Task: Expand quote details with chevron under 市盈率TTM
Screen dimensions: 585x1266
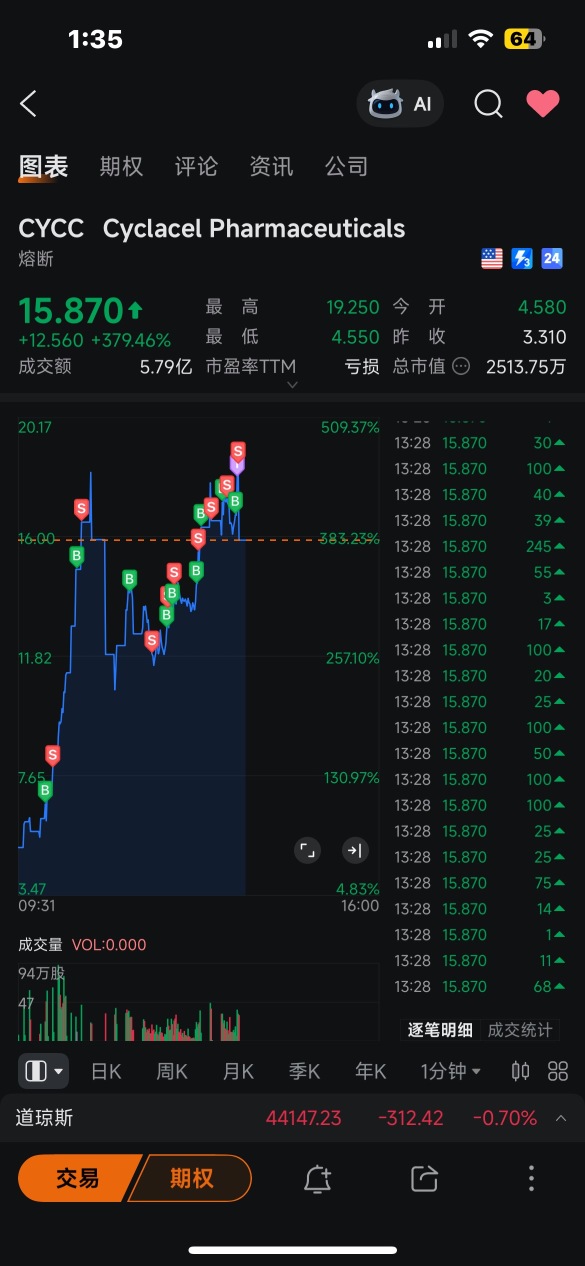Action: (x=292, y=385)
